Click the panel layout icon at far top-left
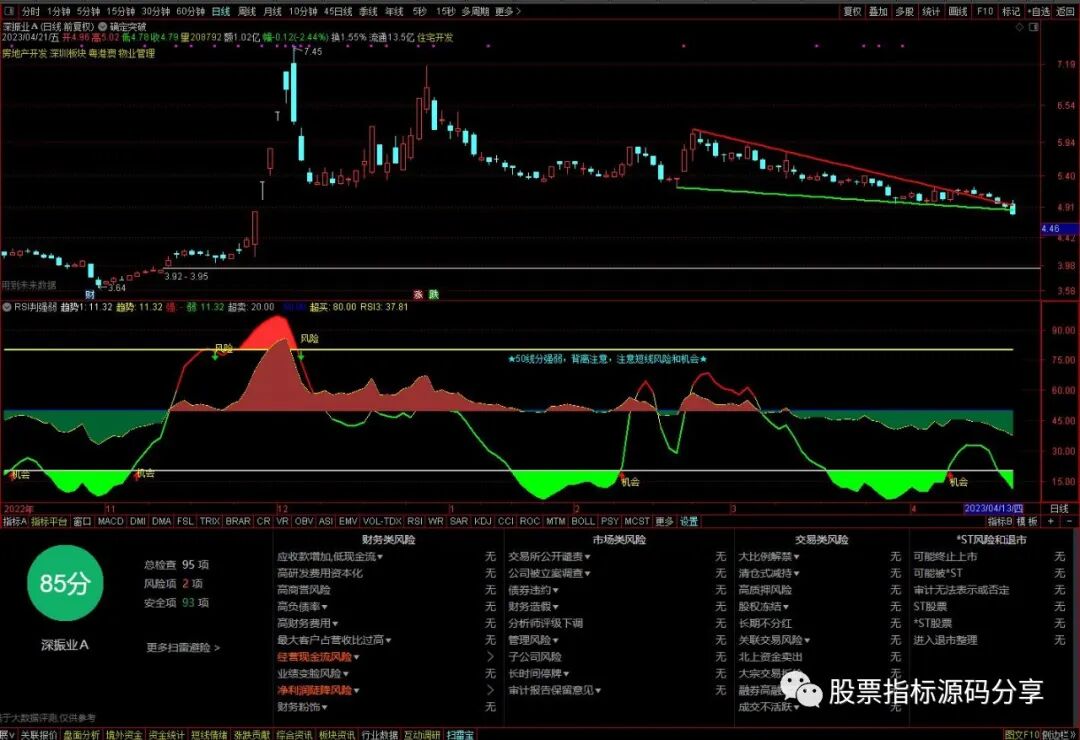 [9, 11]
